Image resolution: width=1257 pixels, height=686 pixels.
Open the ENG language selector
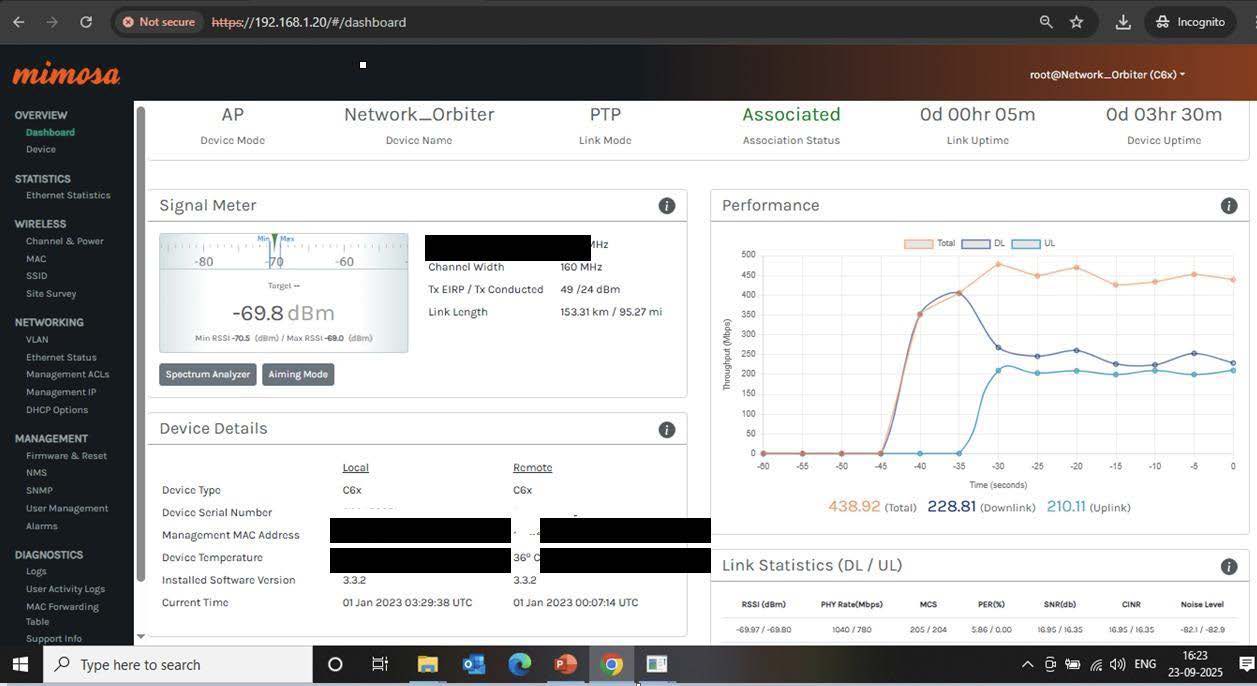[1145, 664]
